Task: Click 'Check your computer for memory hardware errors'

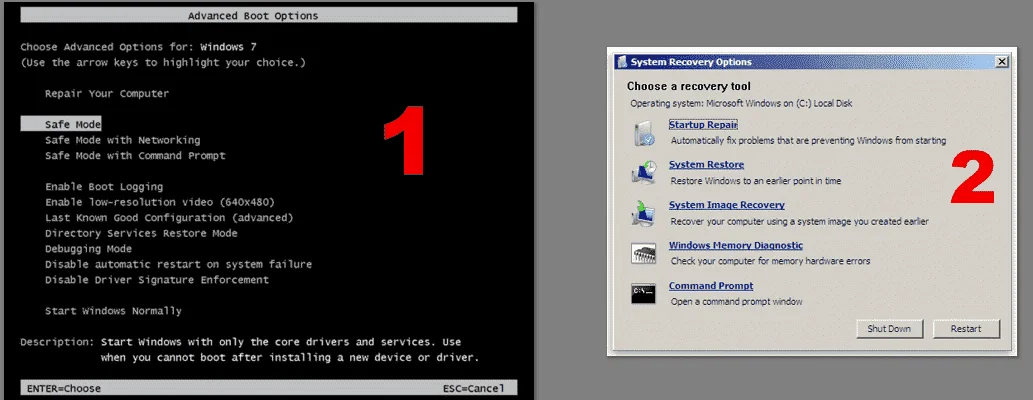Action: point(770,261)
